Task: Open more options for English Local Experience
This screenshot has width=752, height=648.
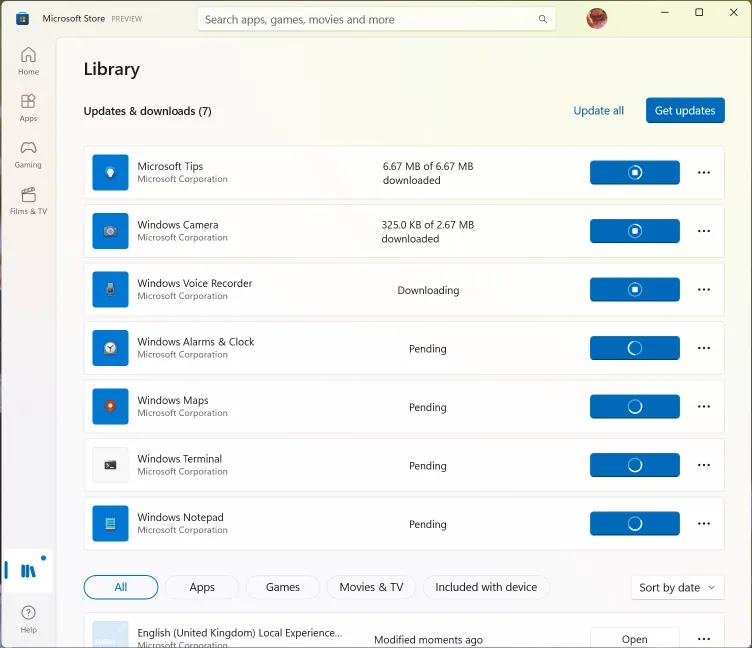Action: point(704,638)
